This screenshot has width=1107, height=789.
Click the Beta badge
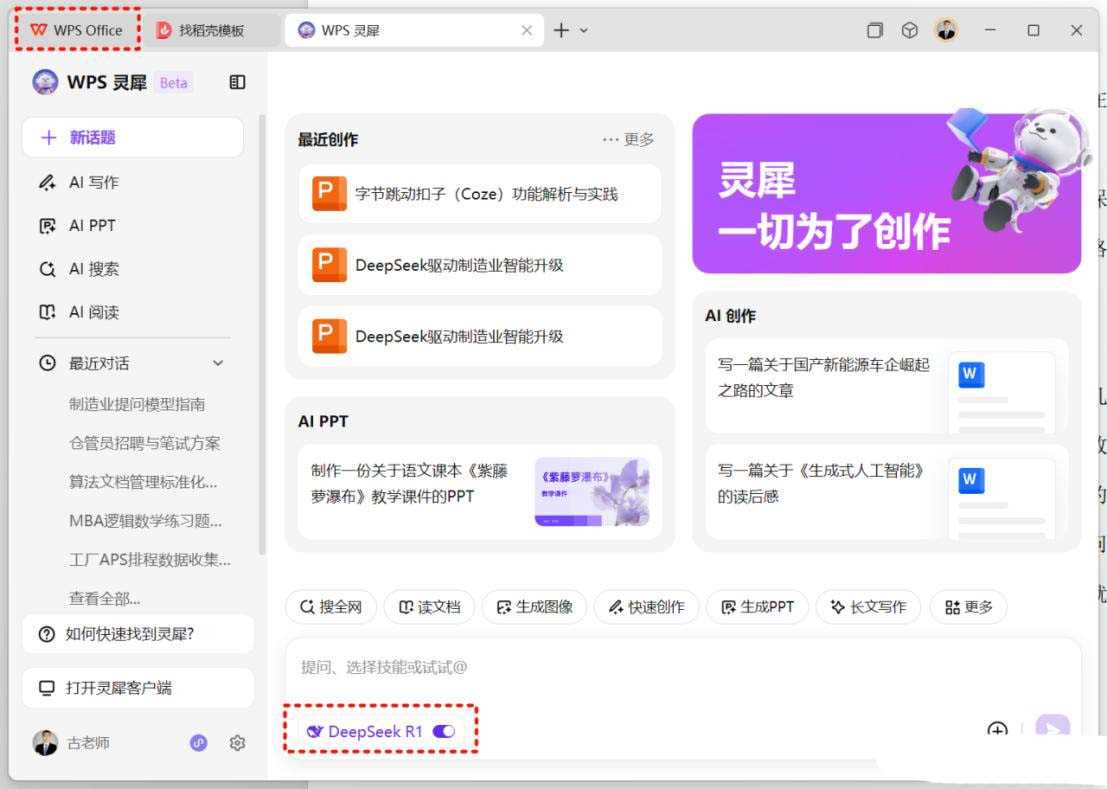(x=174, y=83)
